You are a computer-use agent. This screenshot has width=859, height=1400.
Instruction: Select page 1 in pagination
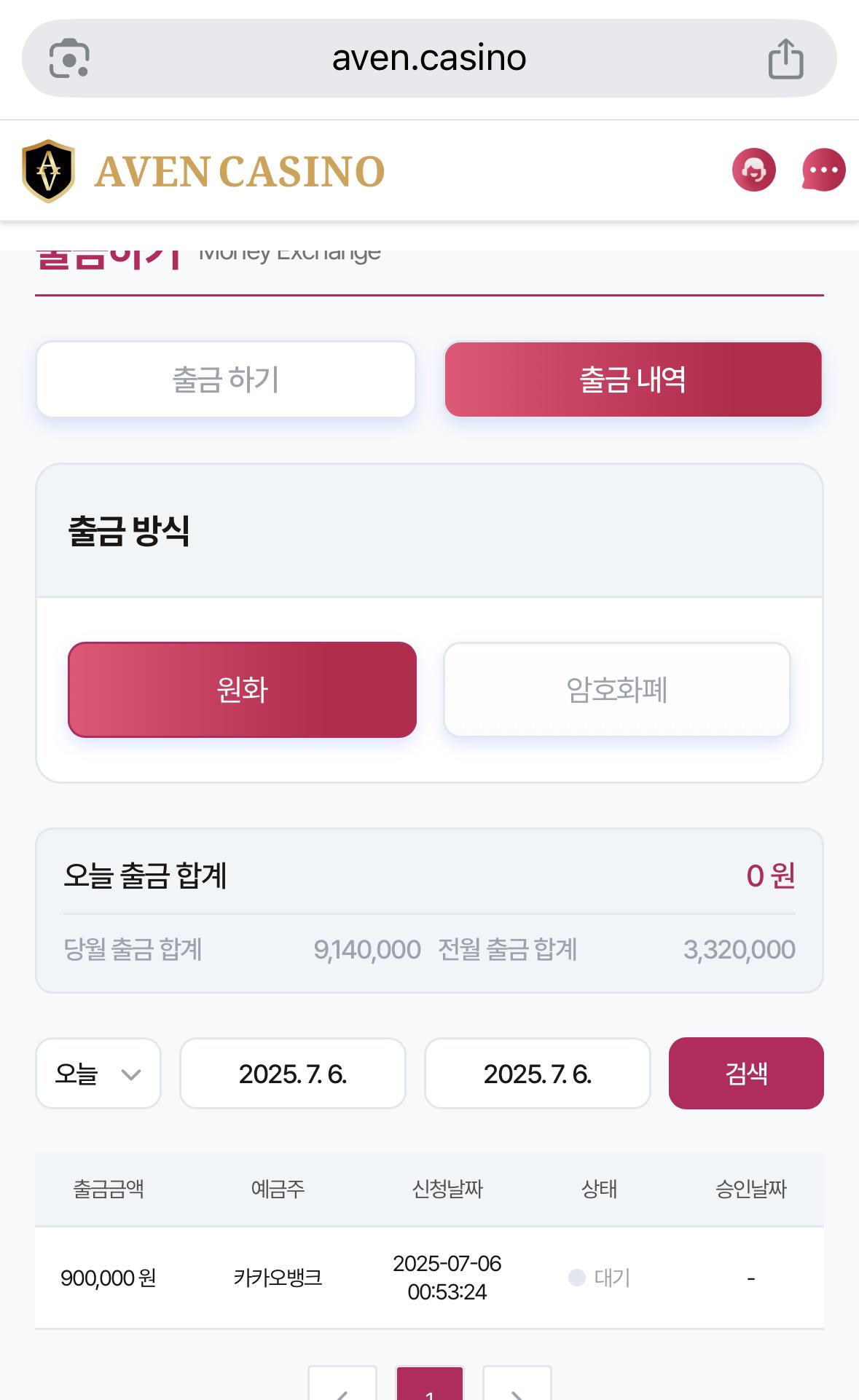click(429, 1384)
